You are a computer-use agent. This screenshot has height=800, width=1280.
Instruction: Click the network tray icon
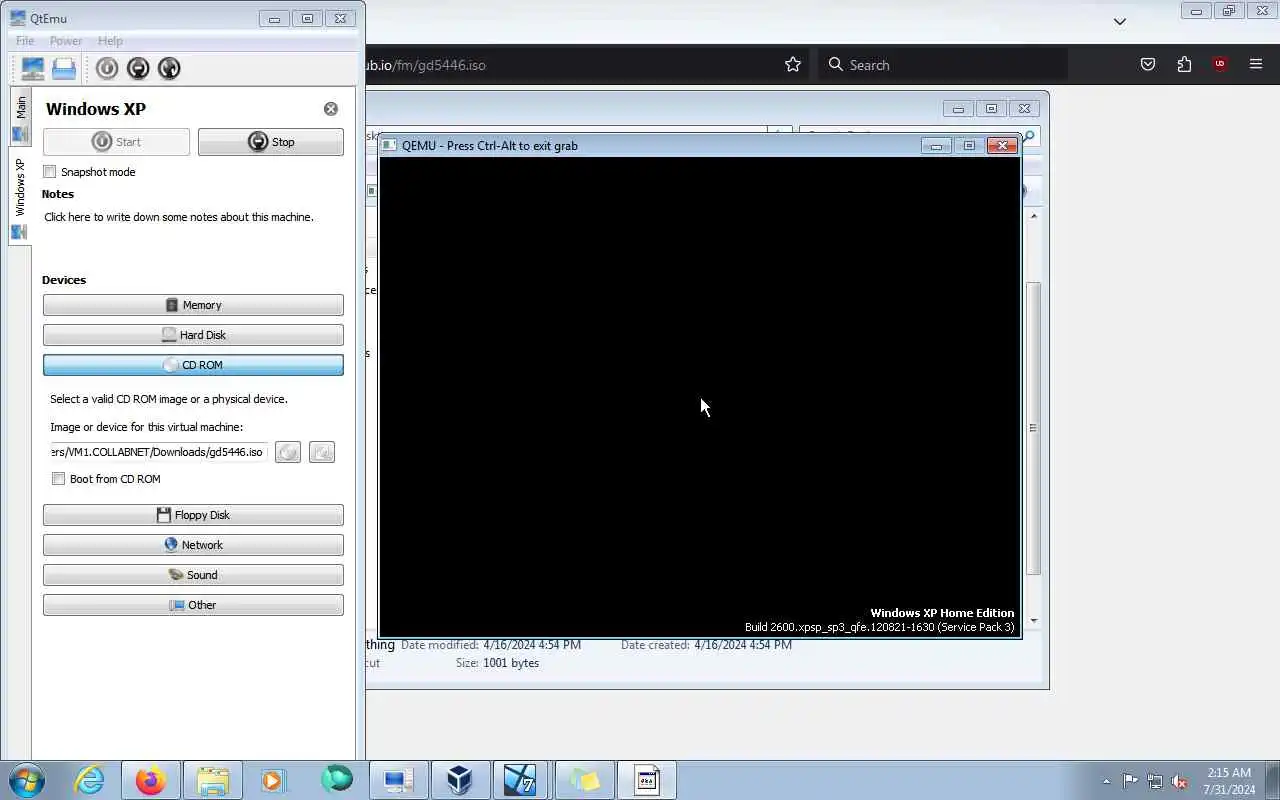point(1155,781)
